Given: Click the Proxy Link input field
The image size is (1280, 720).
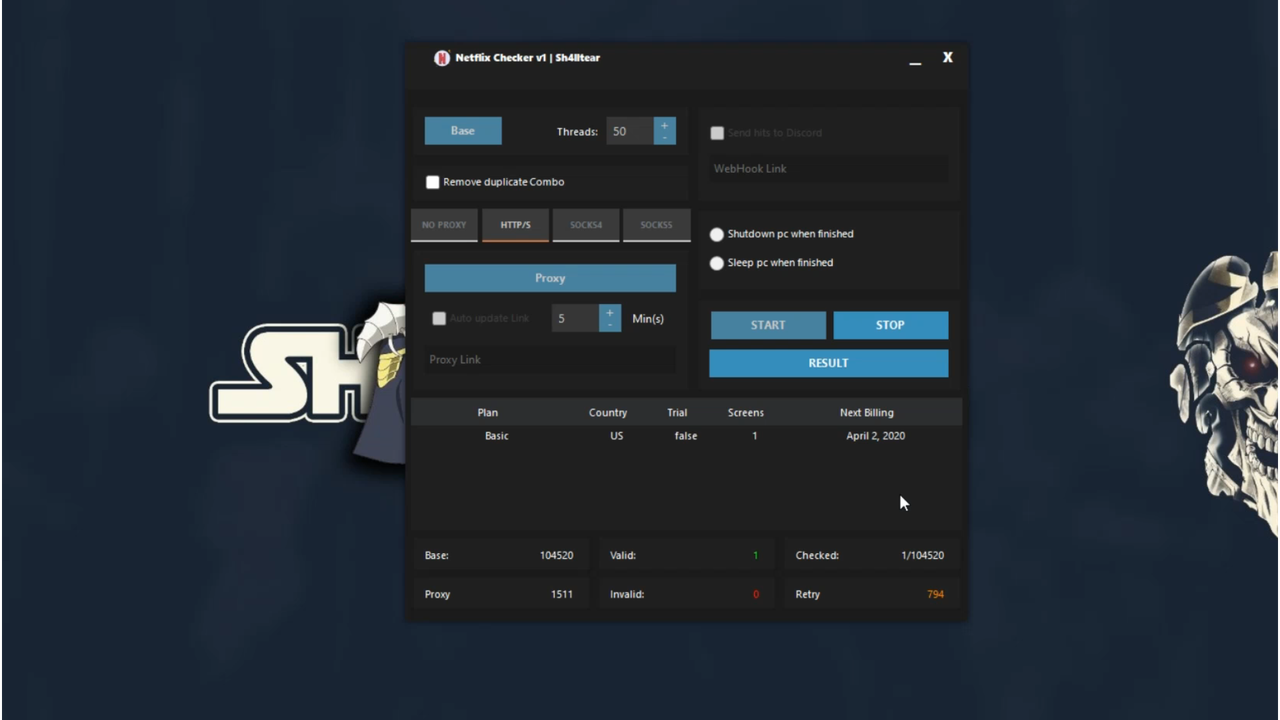Looking at the screenshot, I should click(550, 359).
